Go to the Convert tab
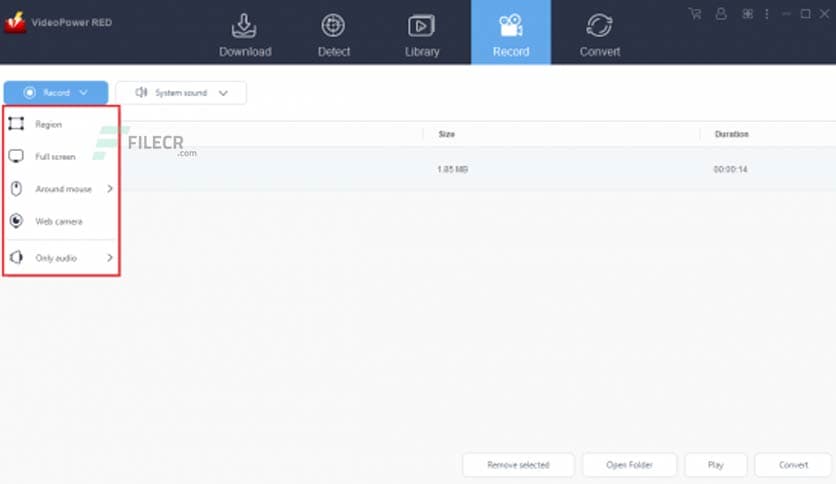The width and height of the screenshot is (836, 484). point(599,35)
